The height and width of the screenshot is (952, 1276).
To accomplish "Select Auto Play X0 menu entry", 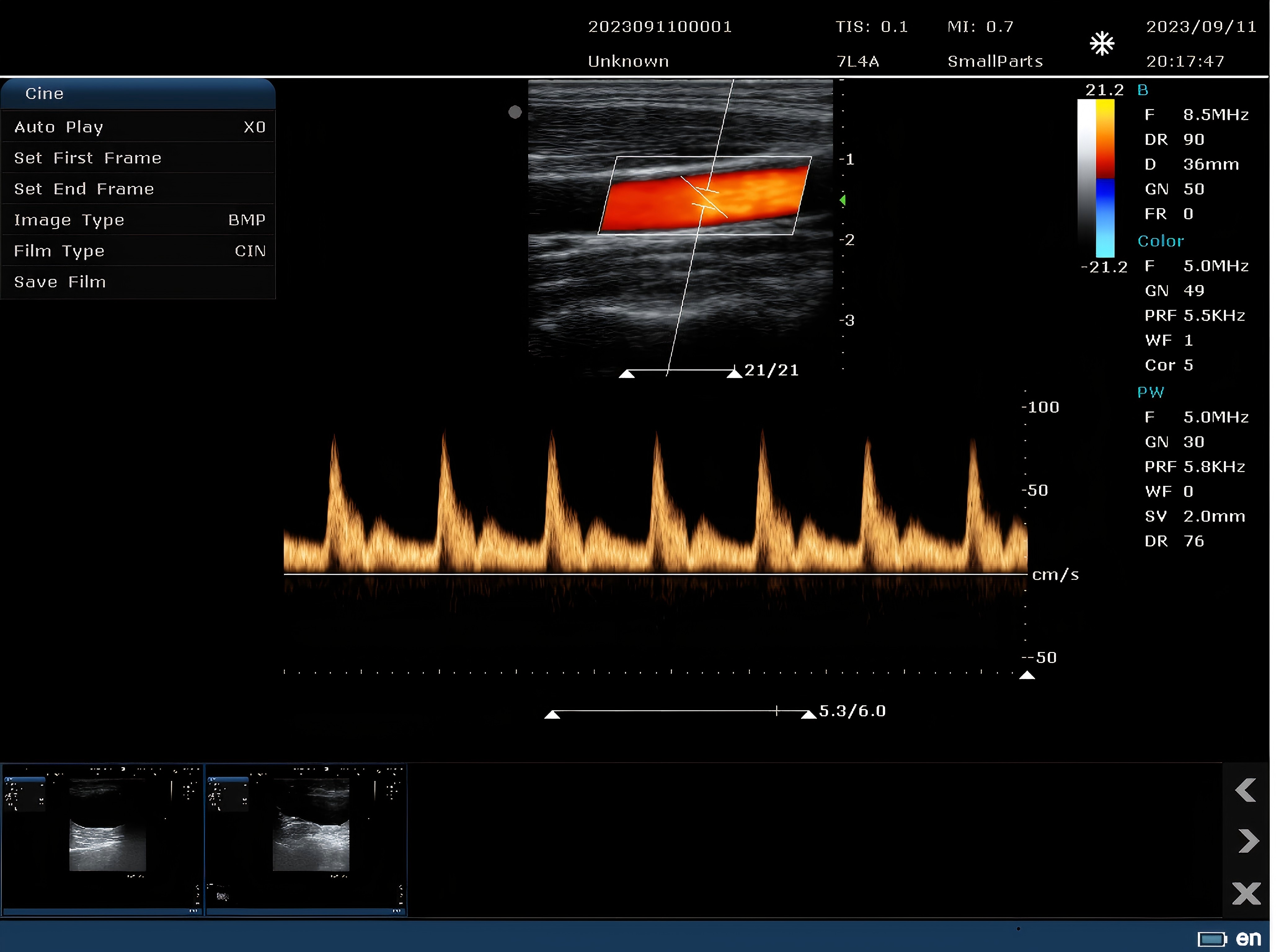I will coord(138,127).
